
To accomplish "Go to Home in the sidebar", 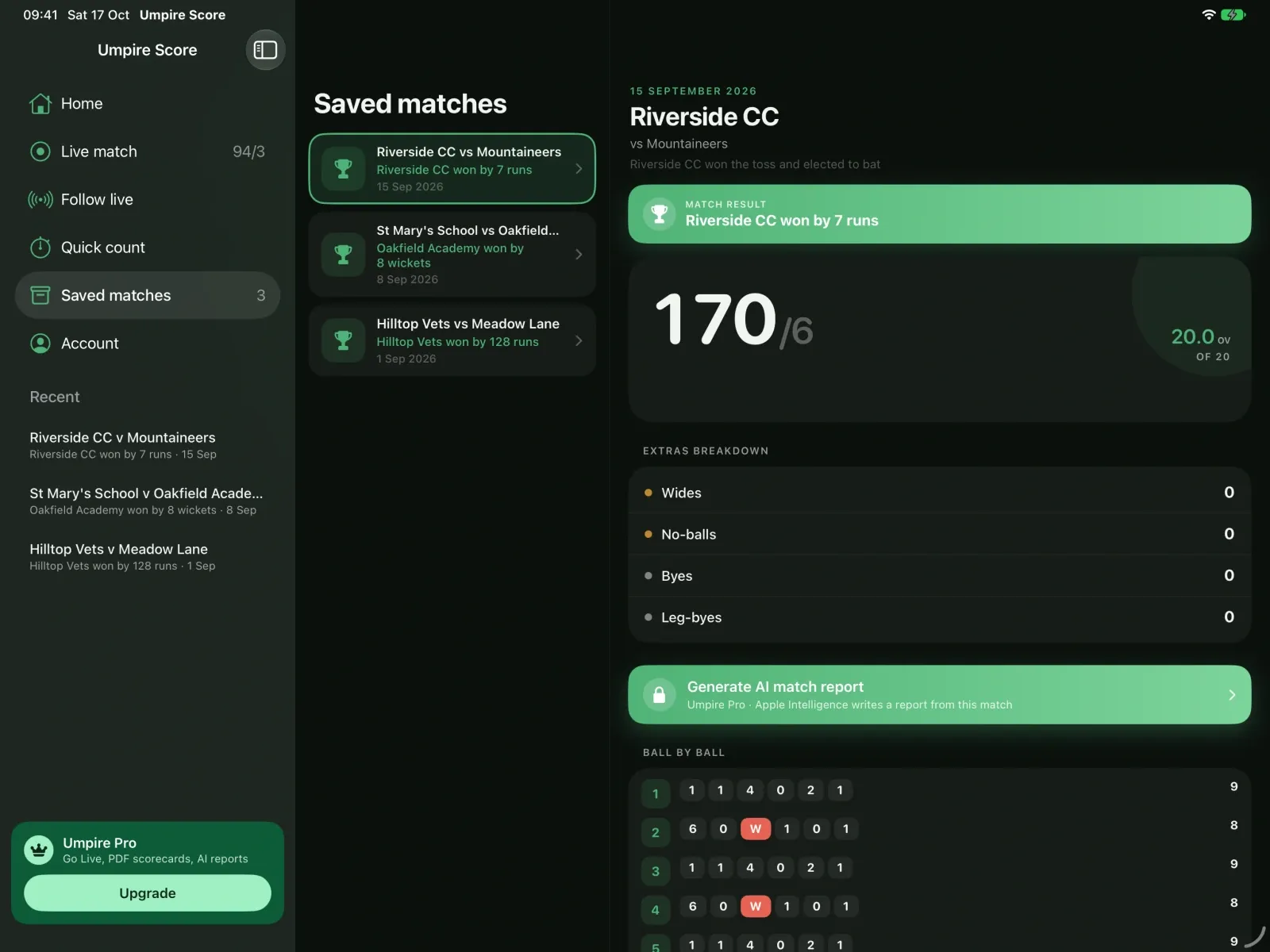I will (148, 104).
